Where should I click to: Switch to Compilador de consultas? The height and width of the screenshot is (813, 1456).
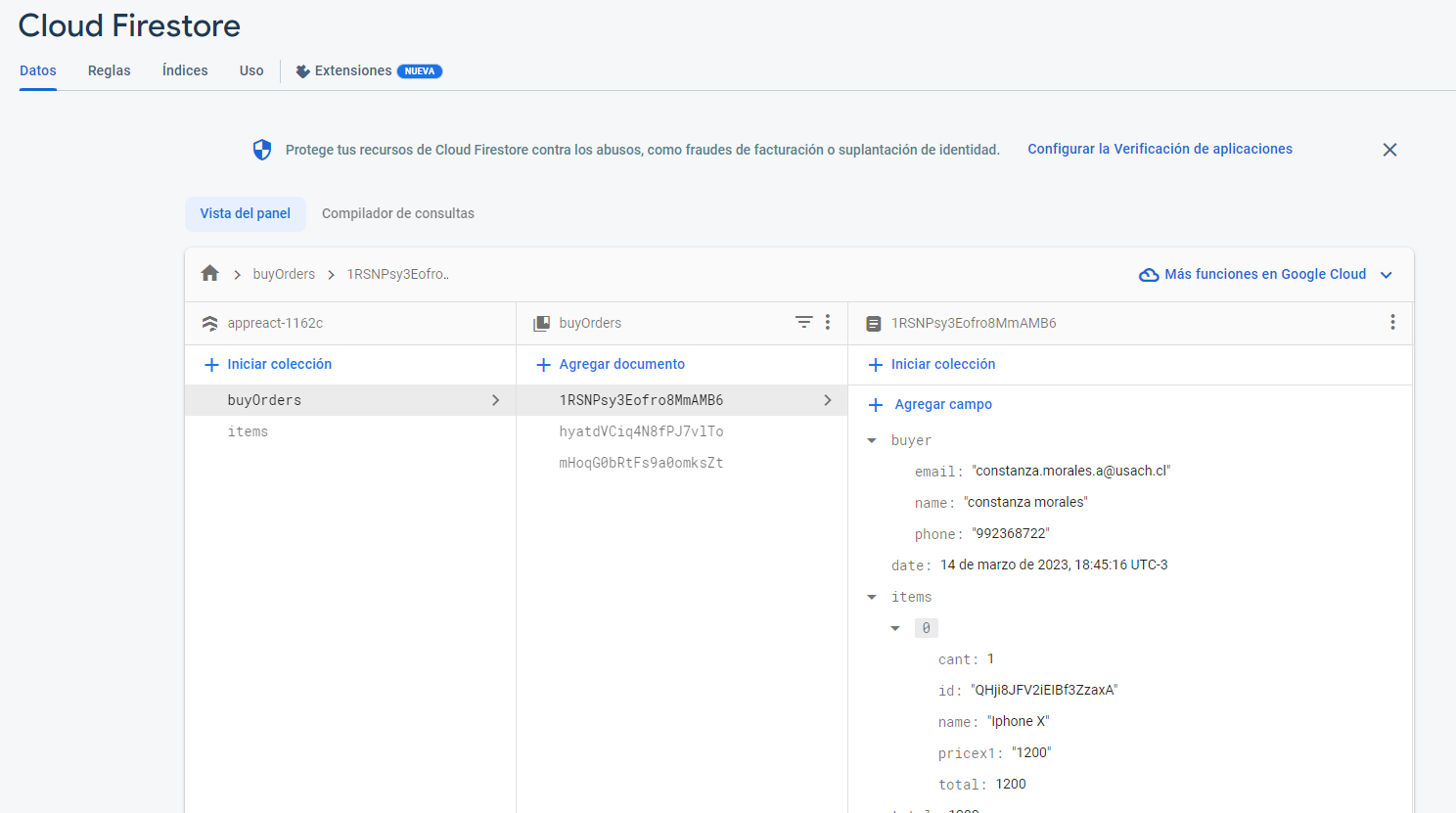click(x=398, y=213)
